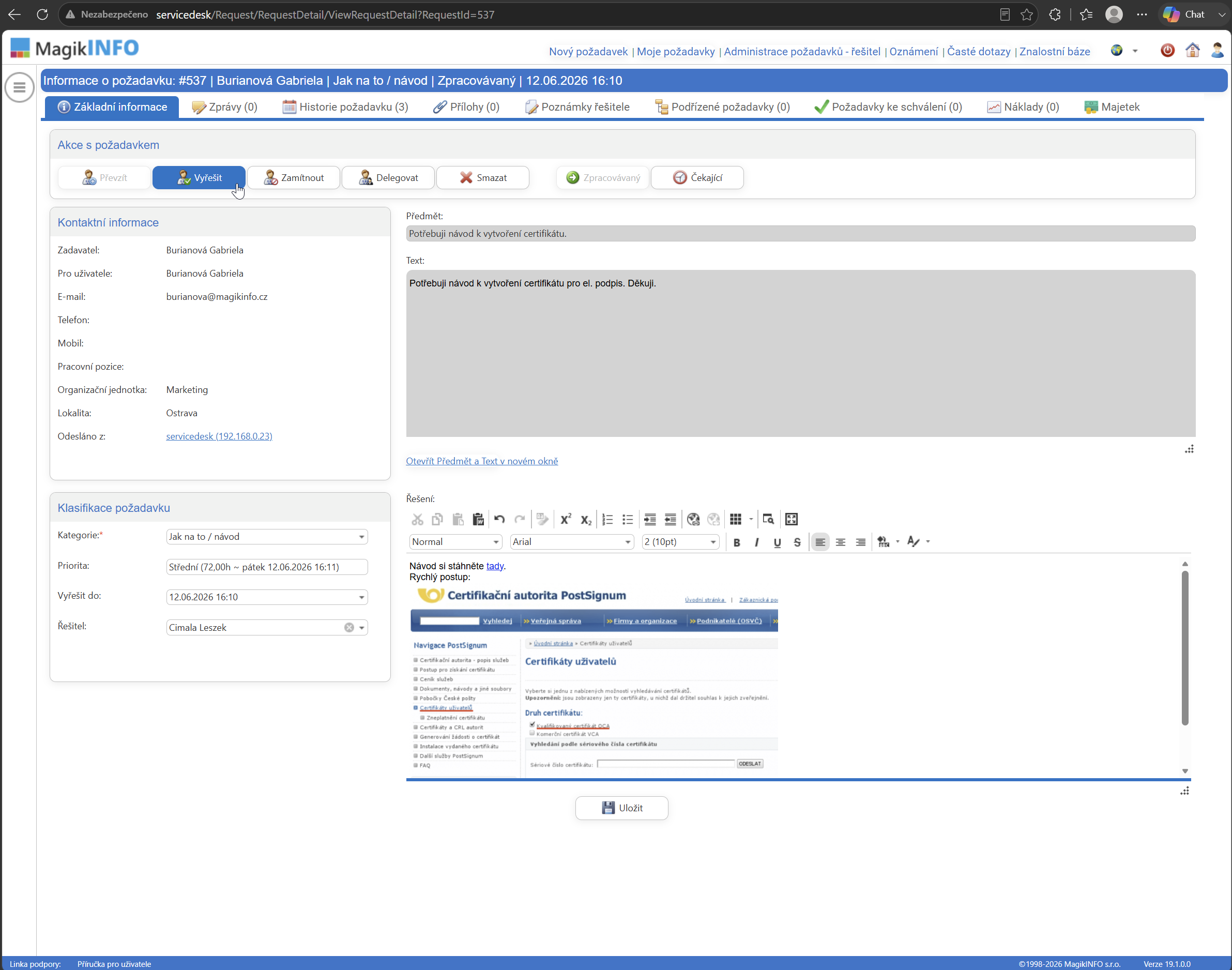Toggle italic formatting
This screenshot has height=970, width=1232.
(757, 542)
